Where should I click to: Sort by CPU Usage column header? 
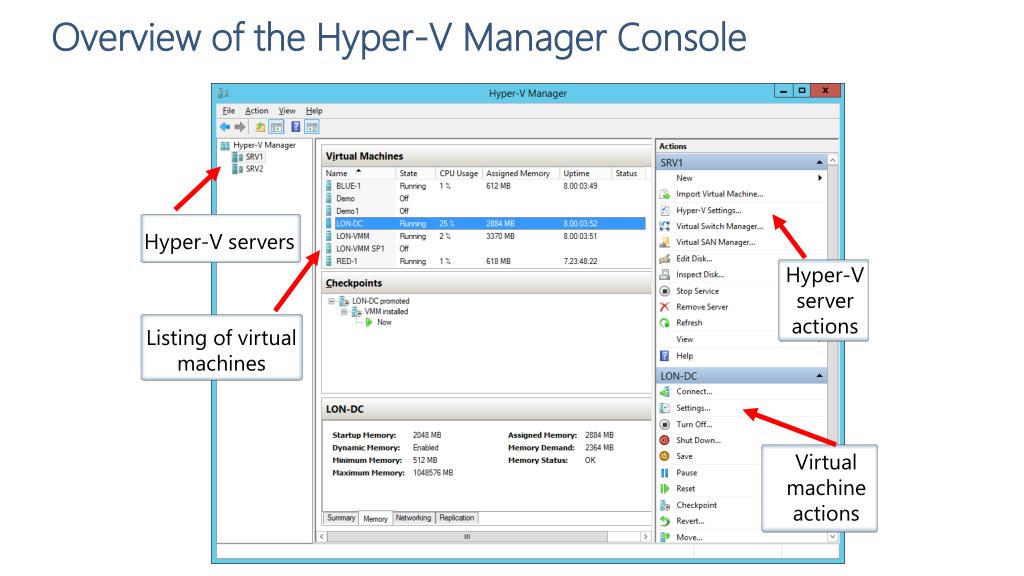point(459,173)
